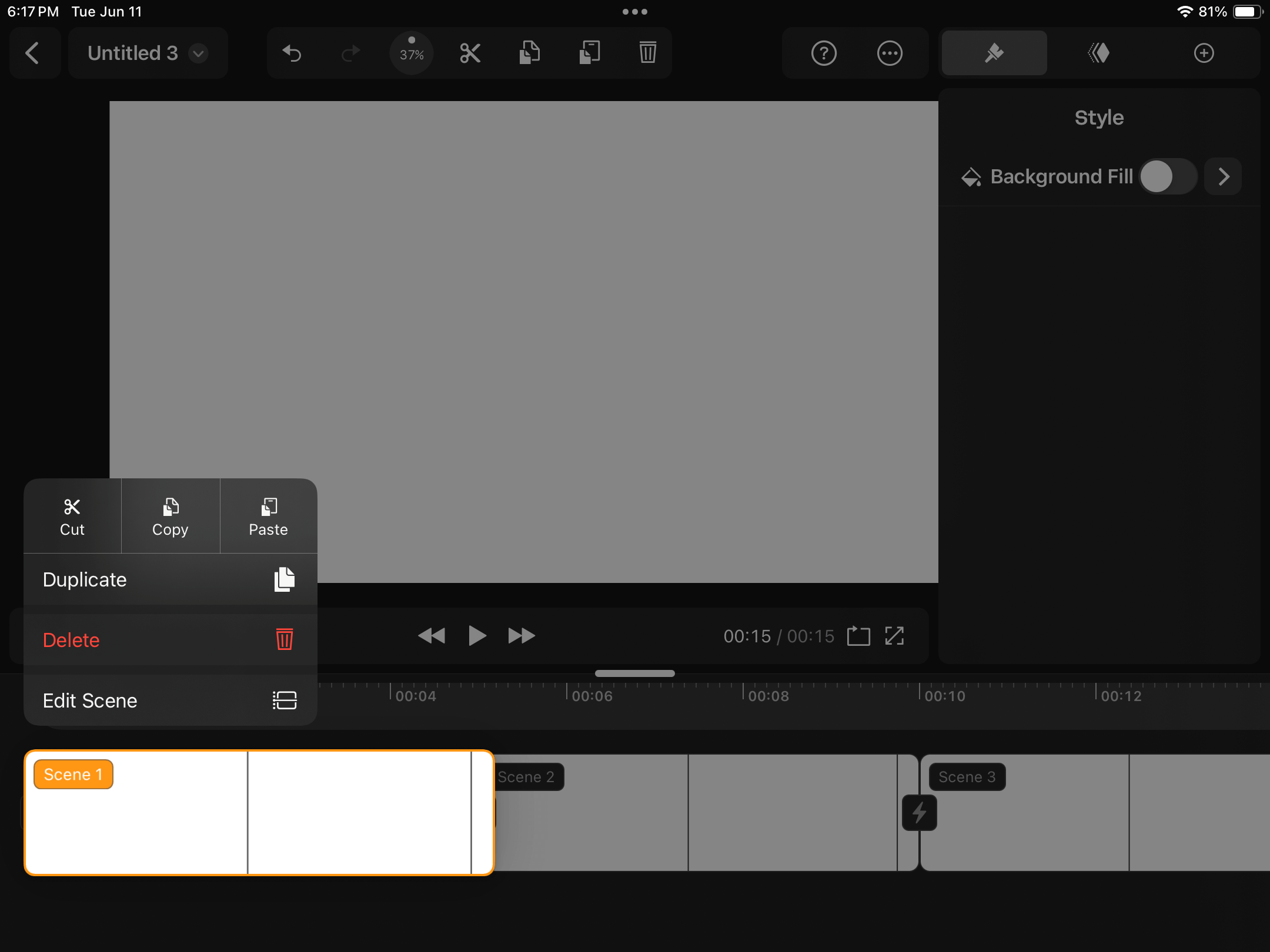Expand the project title dropdown arrow
This screenshot has width=1270, height=952.
pyautogui.click(x=200, y=53)
